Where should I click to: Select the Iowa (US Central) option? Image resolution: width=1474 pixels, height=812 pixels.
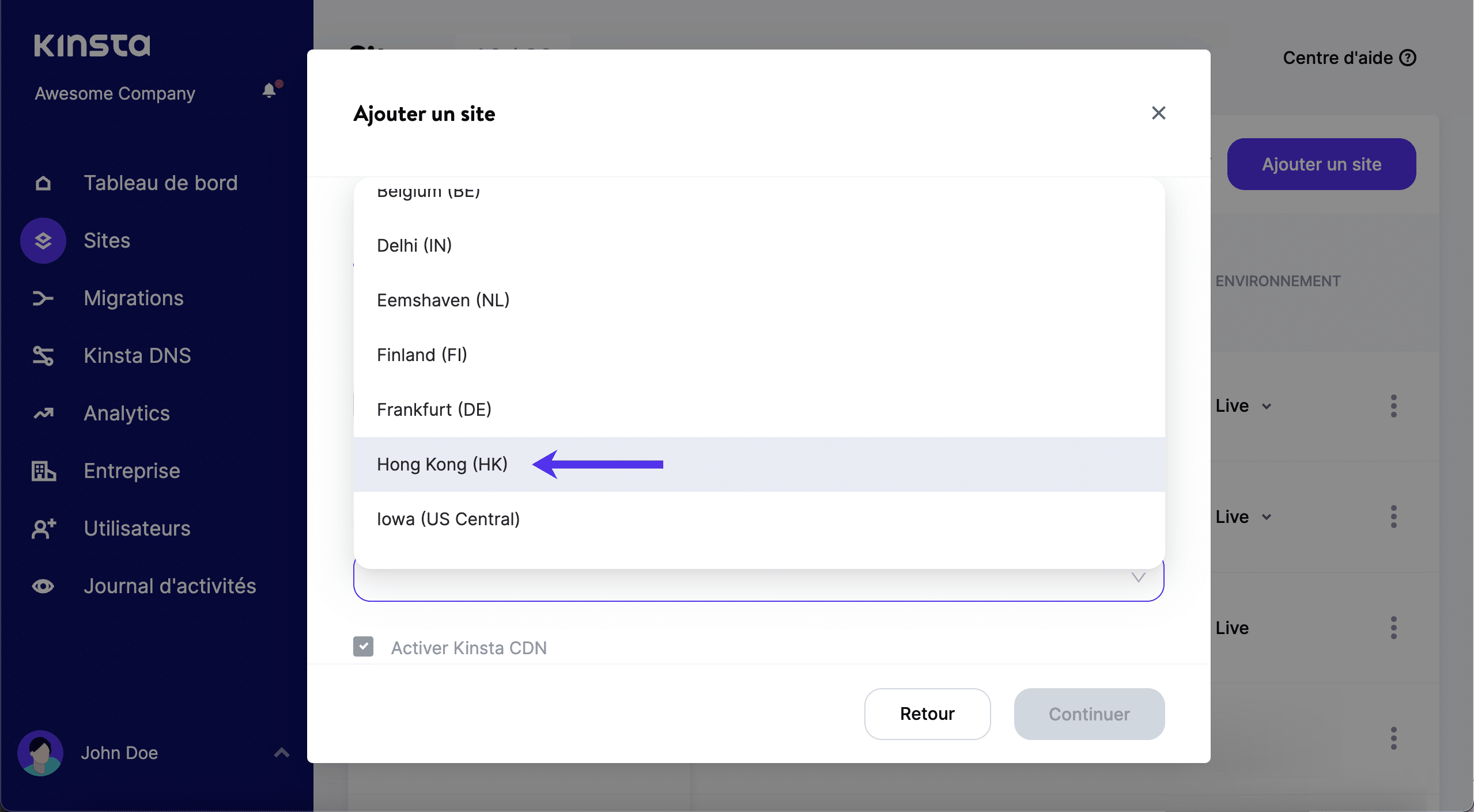tap(448, 519)
